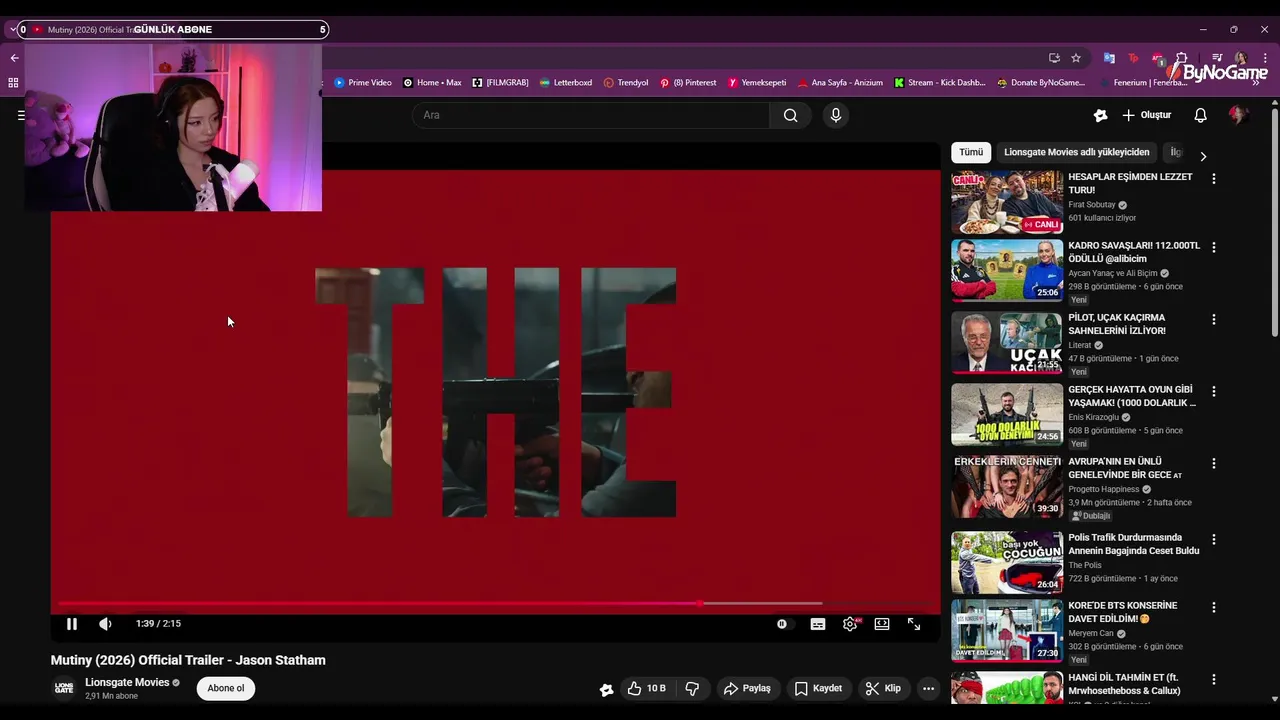Image resolution: width=1280 pixels, height=720 pixels.
Task: Like the video showing 10 B
Action: click(646, 688)
